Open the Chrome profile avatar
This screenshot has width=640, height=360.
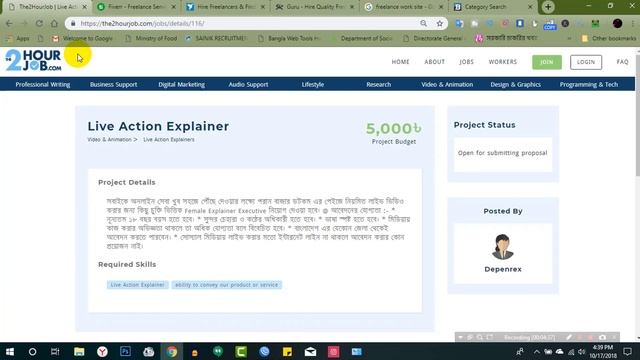click(618, 24)
